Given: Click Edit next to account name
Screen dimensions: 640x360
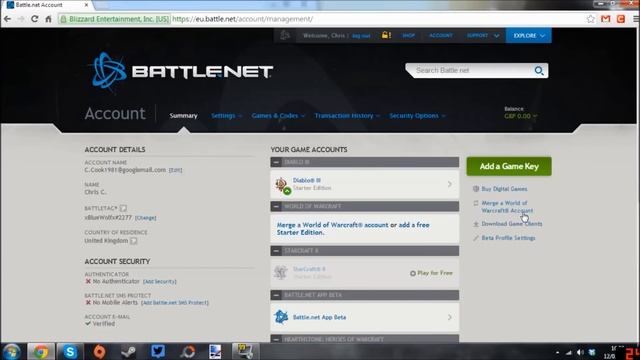Looking at the screenshot, I should [176, 170].
